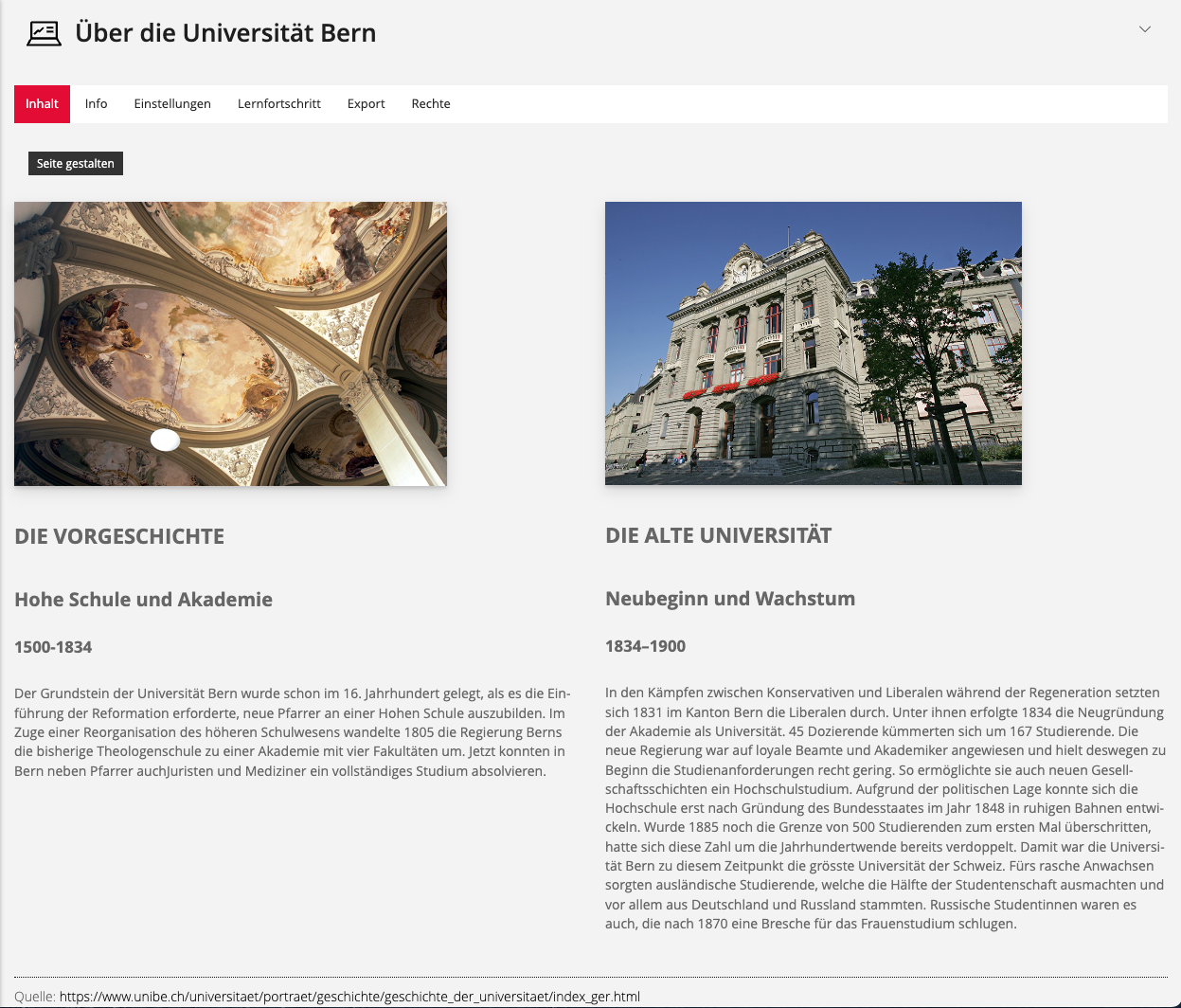The height and width of the screenshot is (1008, 1181).
Task: Click the 1500-1834 date heading
Action: click(53, 647)
